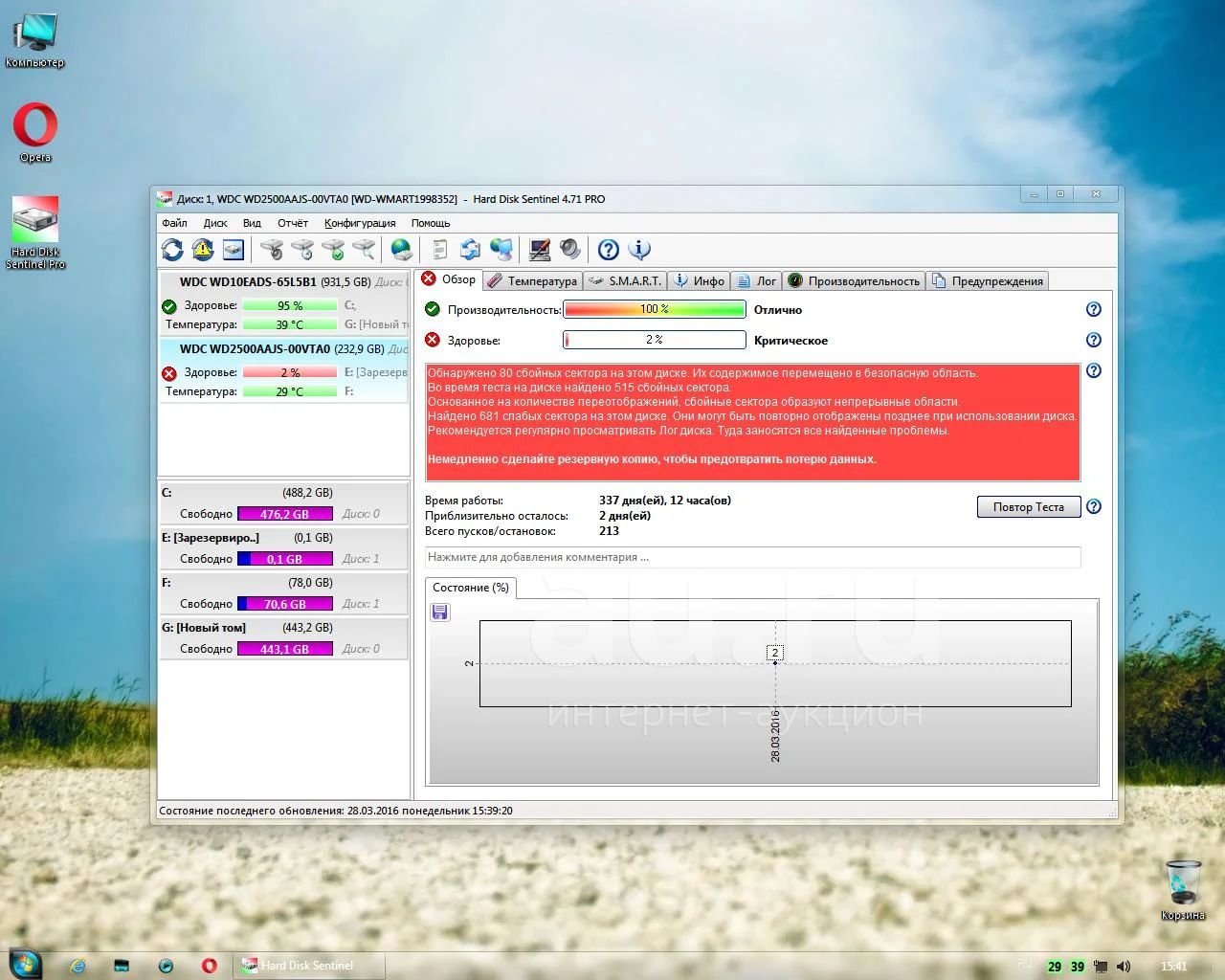This screenshot has width=1225, height=980.
Task: Switch to the S.M.A.R.T. tab
Action: pos(624,280)
